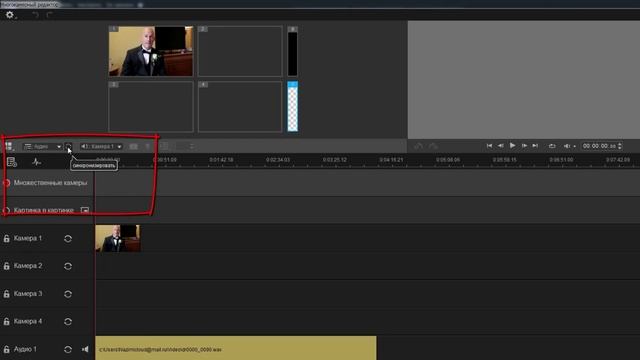The image size is (640, 360).
Task: Jump to start of preview
Action: pyautogui.click(x=489, y=146)
